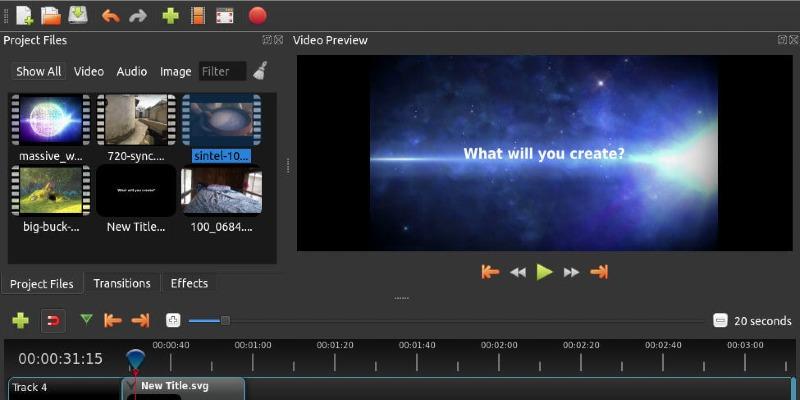Add a new track to the timeline
The width and height of the screenshot is (800, 400).
(x=20, y=321)
